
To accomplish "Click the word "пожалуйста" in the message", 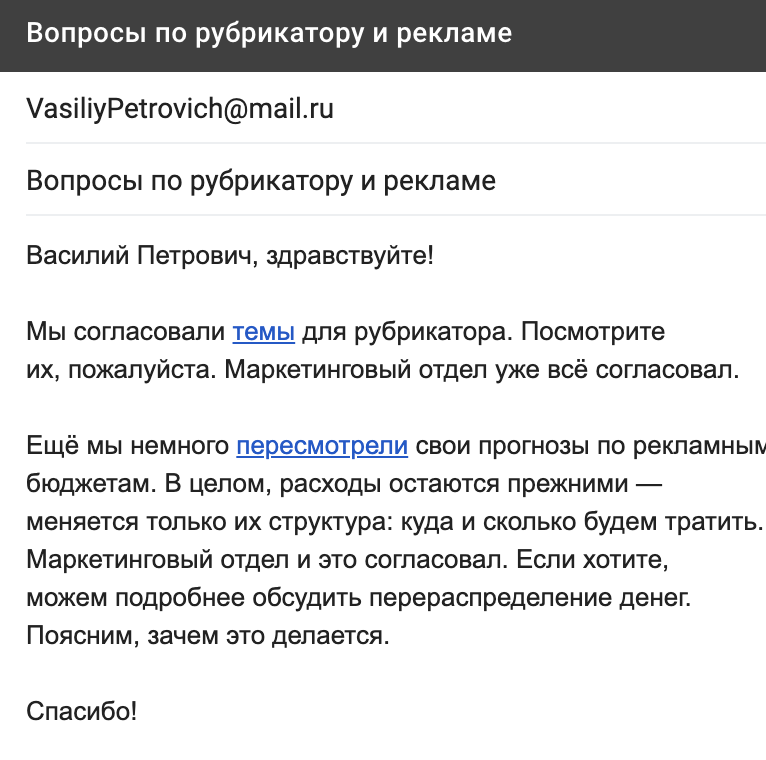I will pos(142,371).
